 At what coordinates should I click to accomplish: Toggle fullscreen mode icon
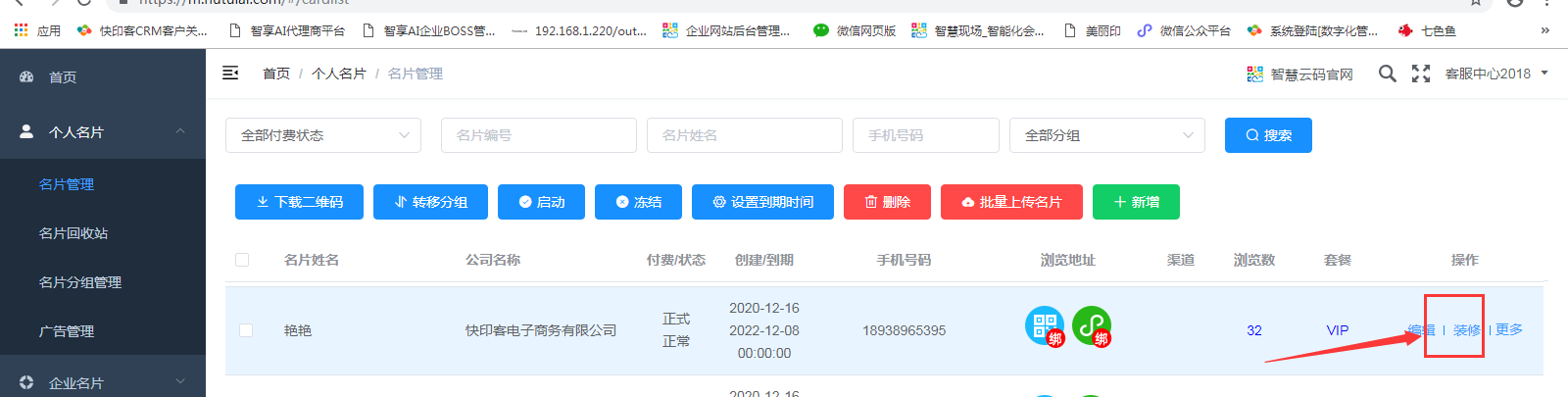(x=1420, y=74)
